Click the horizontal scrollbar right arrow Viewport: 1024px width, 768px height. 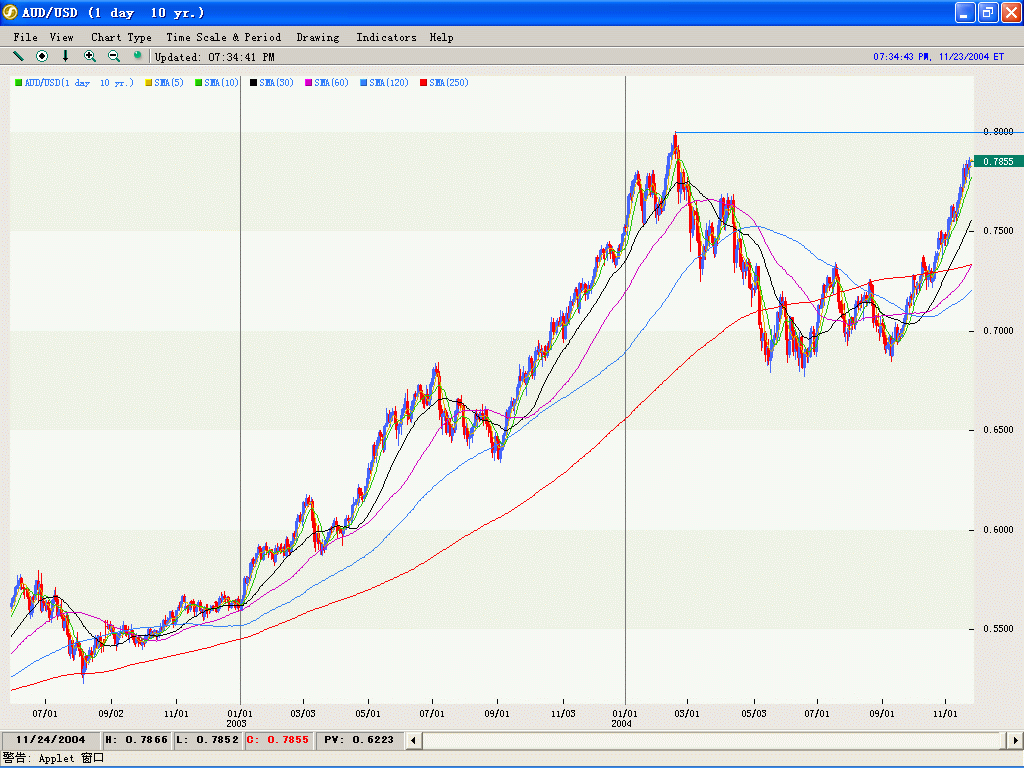[1015, 740]
